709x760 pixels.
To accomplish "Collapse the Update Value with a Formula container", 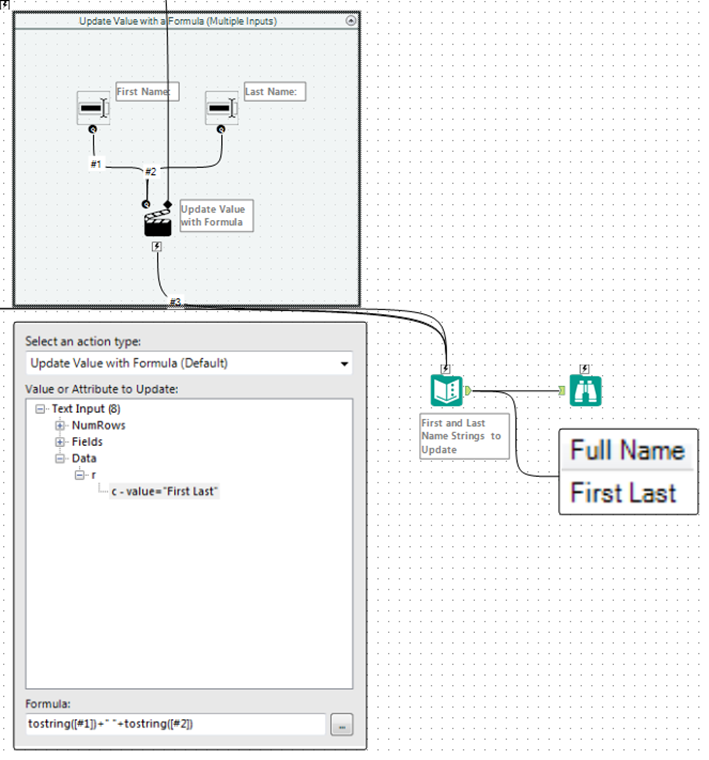I will [x=351, y=20].
